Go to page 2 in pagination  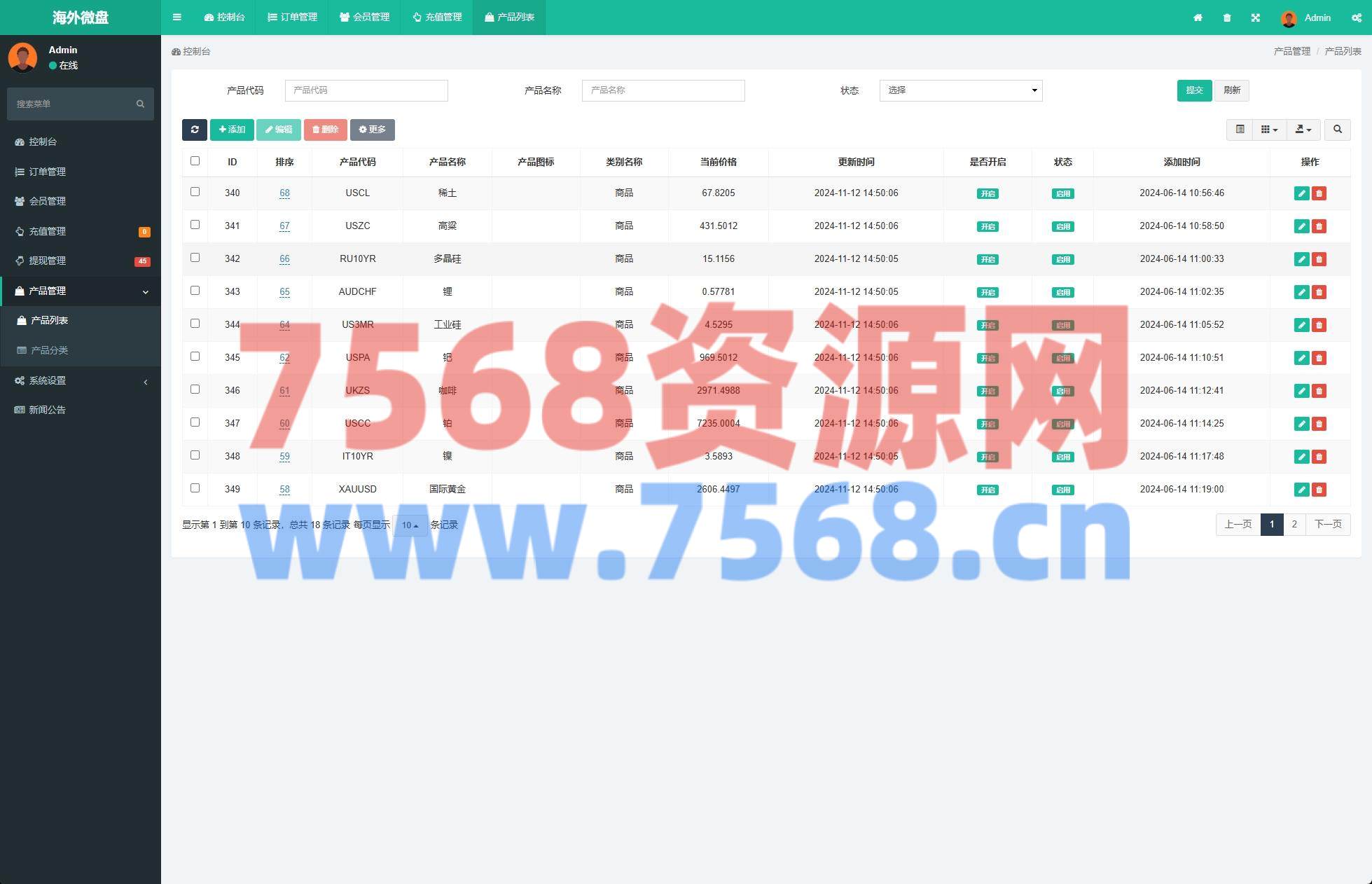1294,525
